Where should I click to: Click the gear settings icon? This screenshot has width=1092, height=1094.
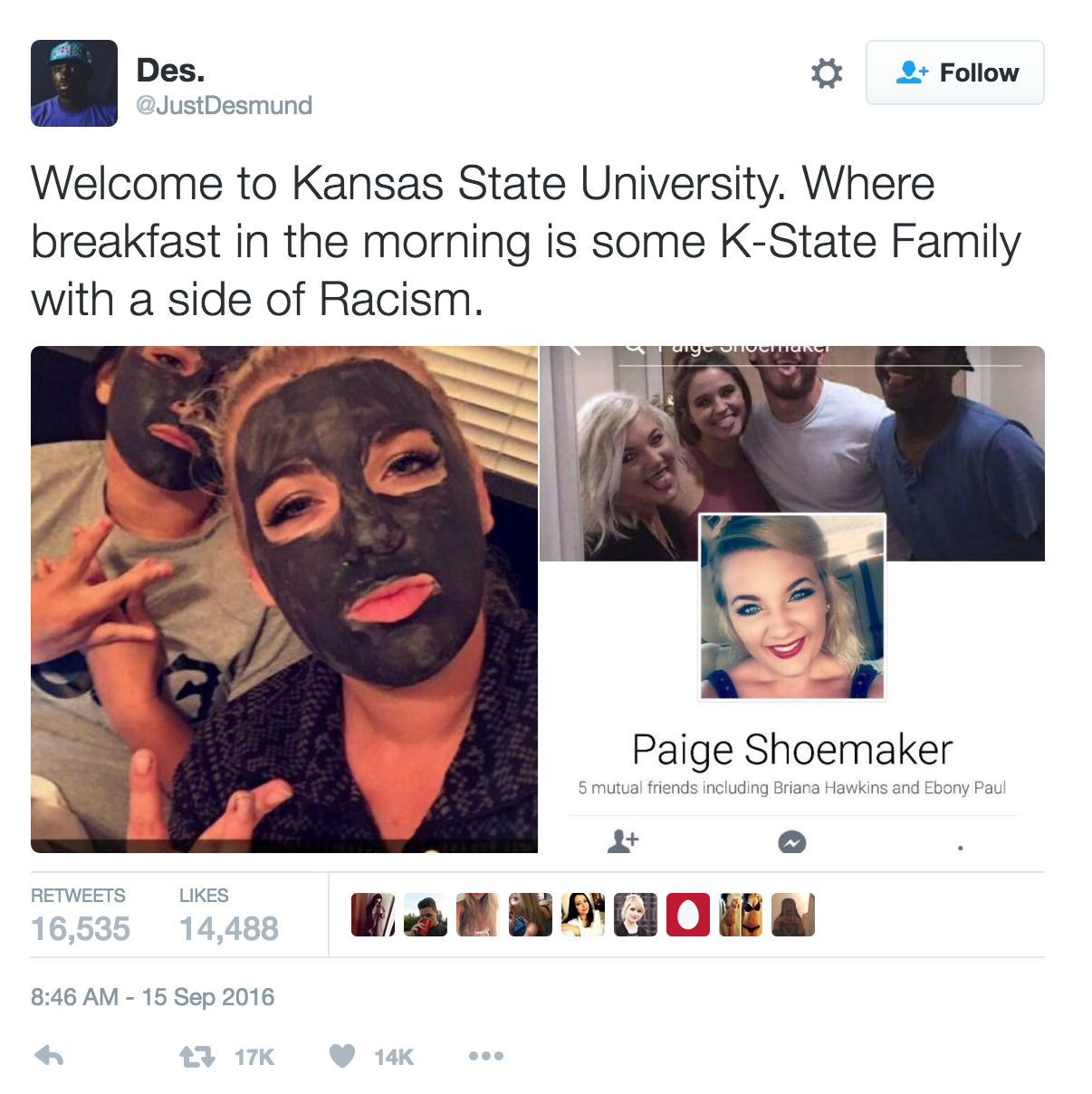coord(826,73)
